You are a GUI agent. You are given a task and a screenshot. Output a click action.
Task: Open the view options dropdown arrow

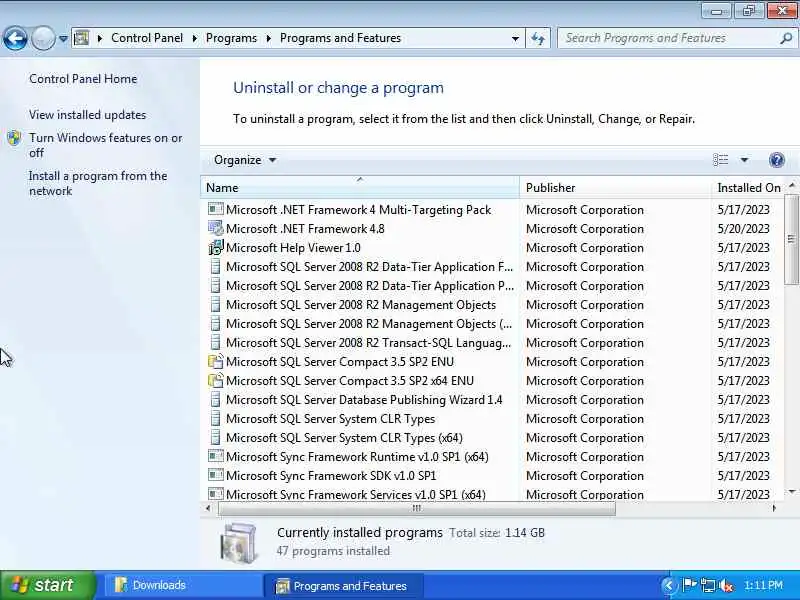coord(744,160)
